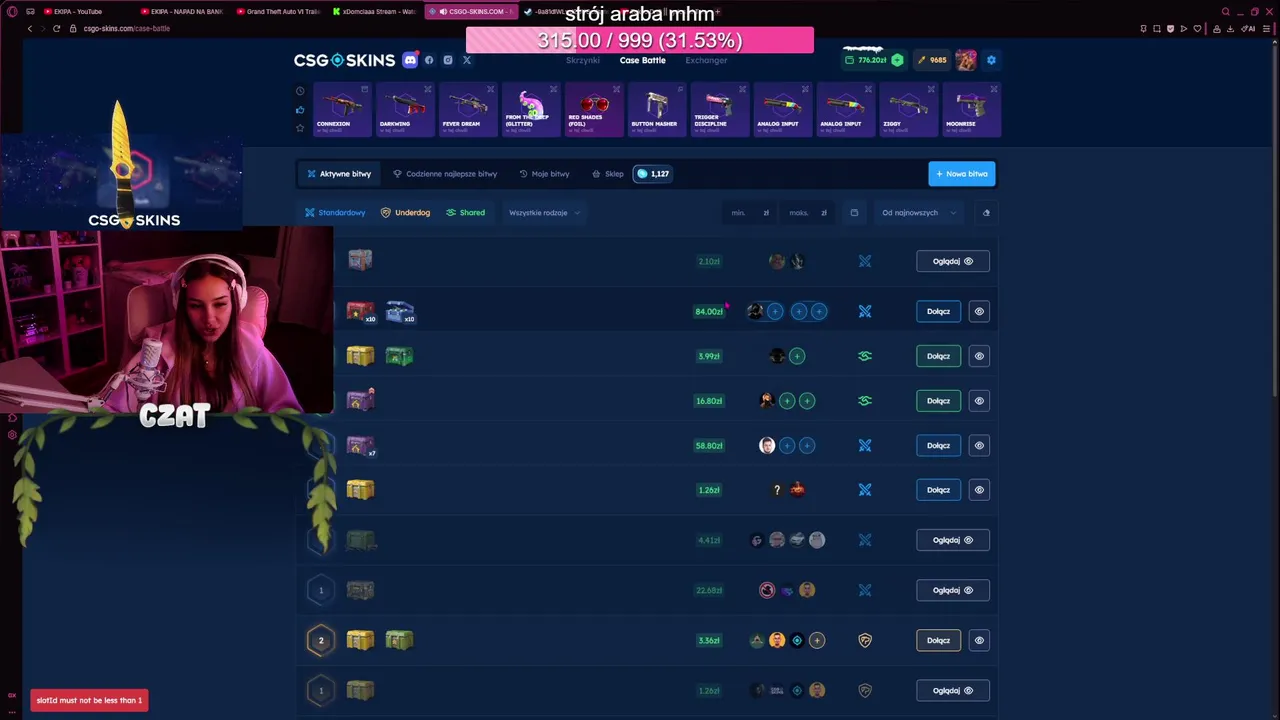Open the settings gear in header
This screenshot has height=720, width=1280.
991,60
